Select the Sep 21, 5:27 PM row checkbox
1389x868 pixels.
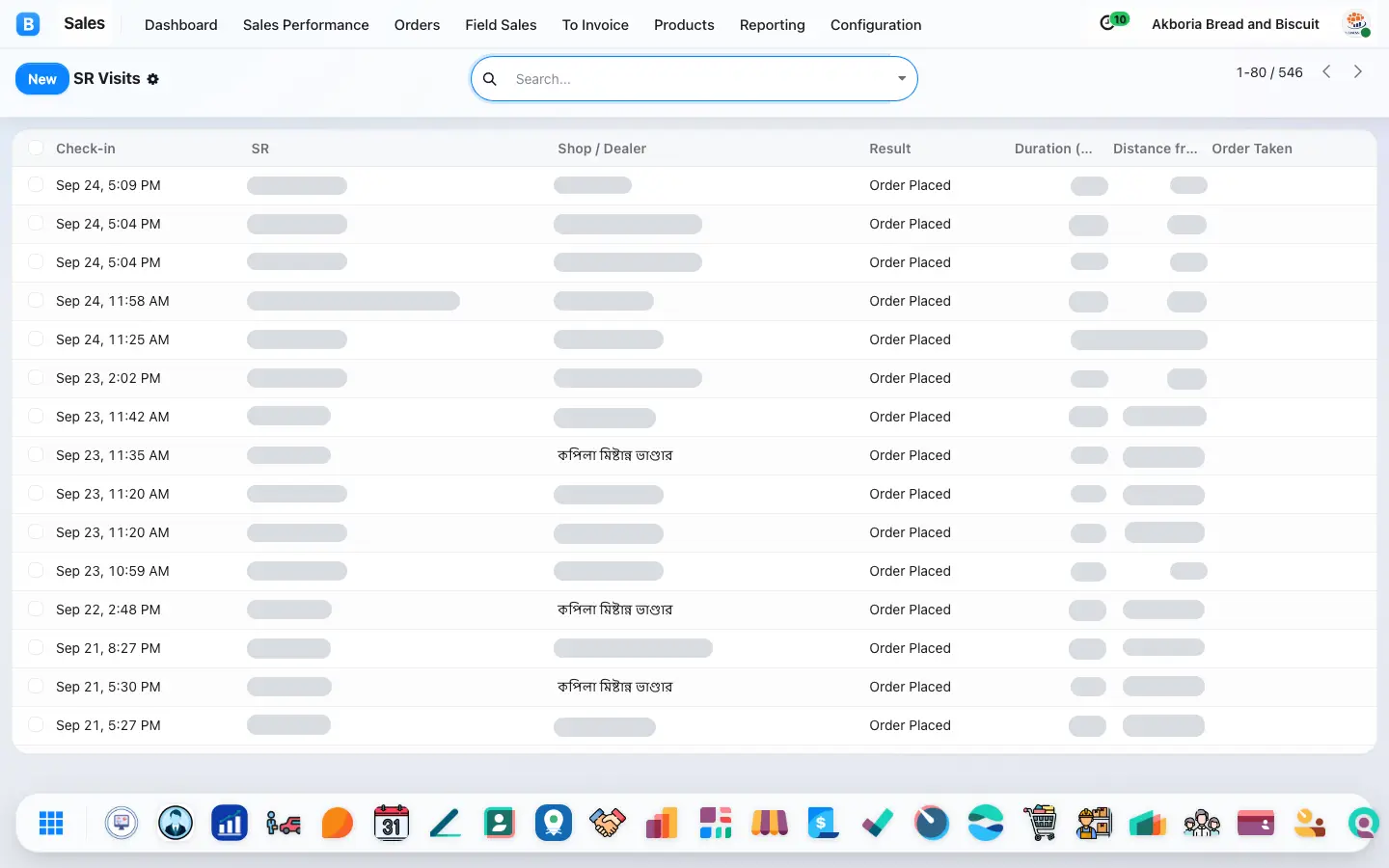click(36, 724)
